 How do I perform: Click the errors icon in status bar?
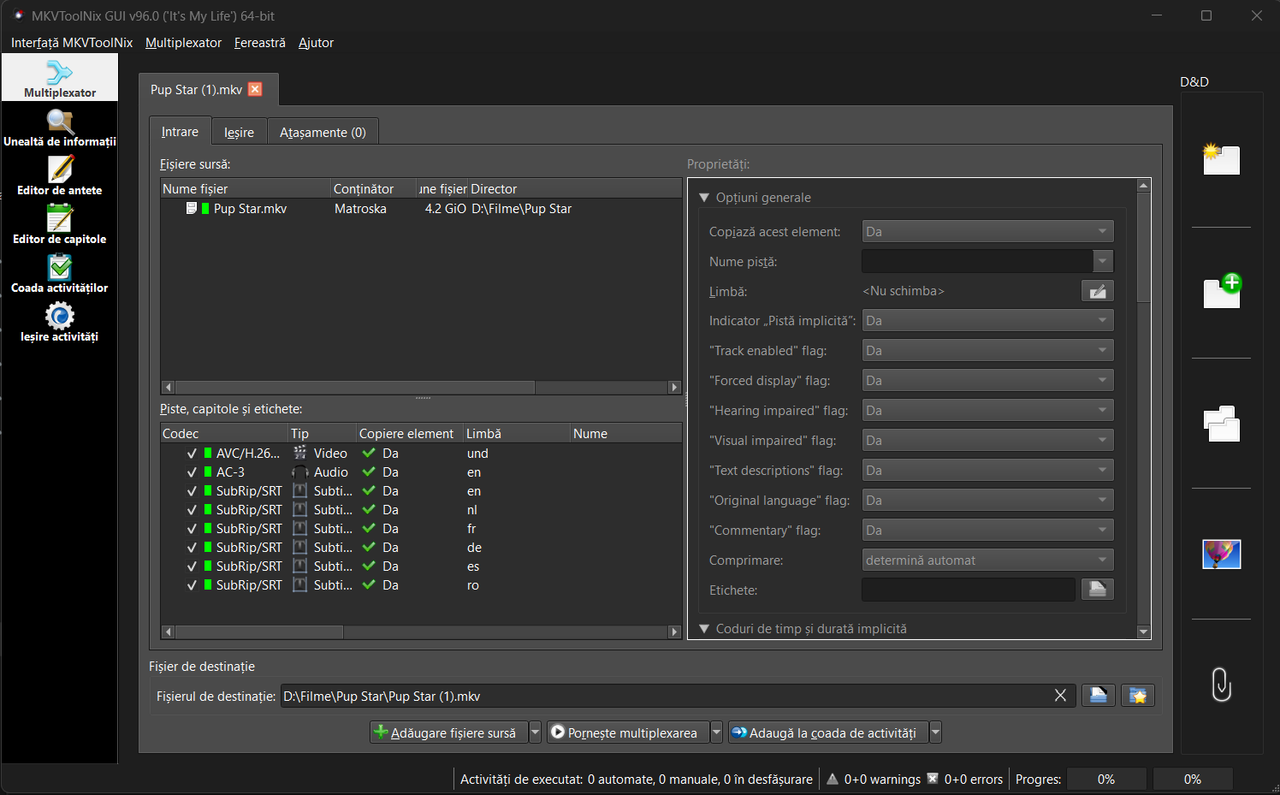click(x=932, y=778)
